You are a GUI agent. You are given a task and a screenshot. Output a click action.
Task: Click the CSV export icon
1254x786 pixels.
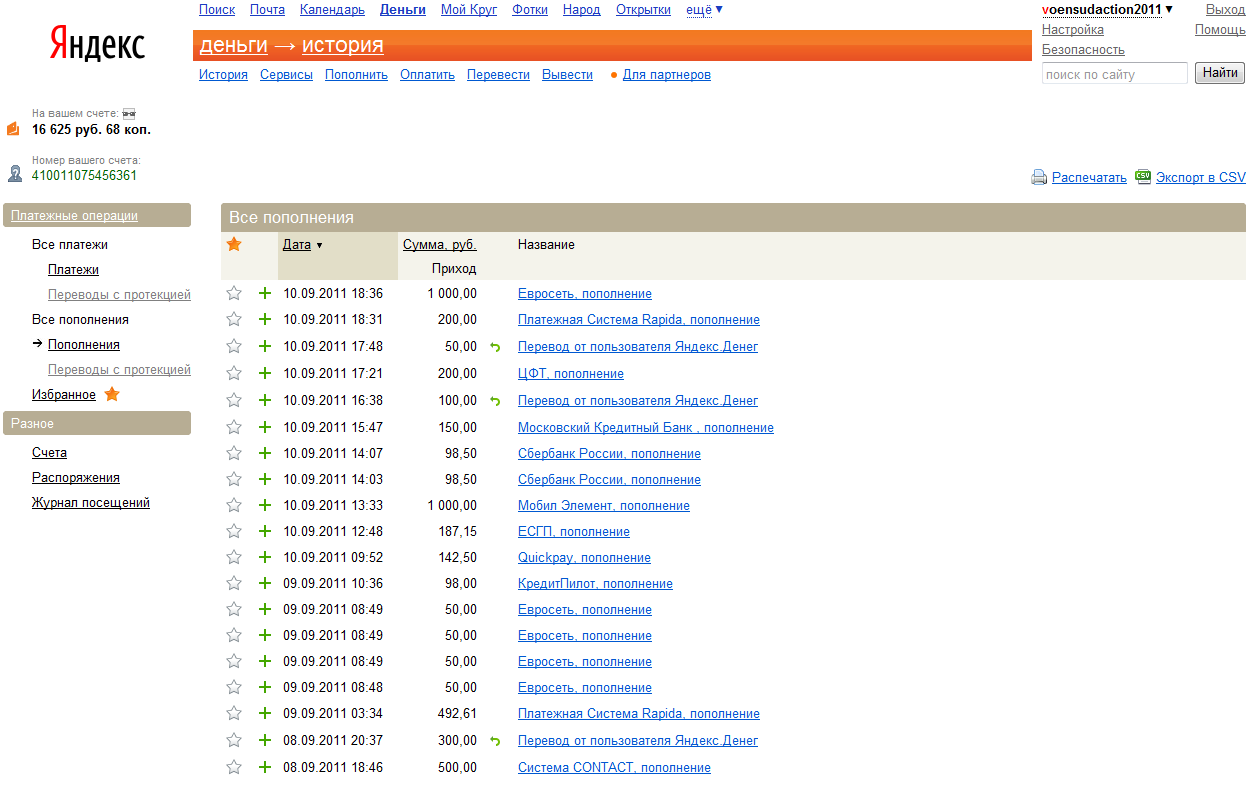pyautogui.click(x=1143, y=176)
